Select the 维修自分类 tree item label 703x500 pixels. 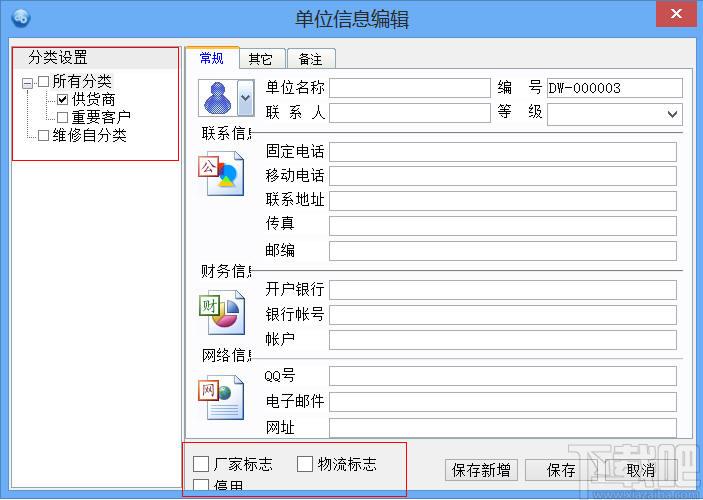pyautogui.click(x=90, y=135)
